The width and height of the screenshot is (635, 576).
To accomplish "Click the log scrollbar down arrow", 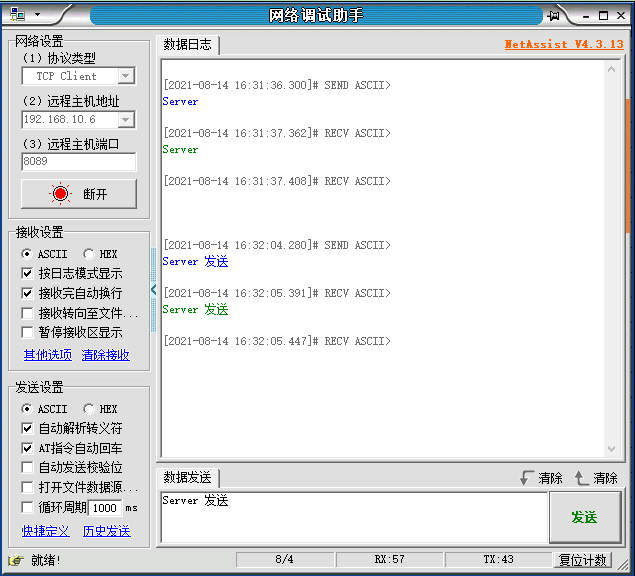I will click(612, 448).
